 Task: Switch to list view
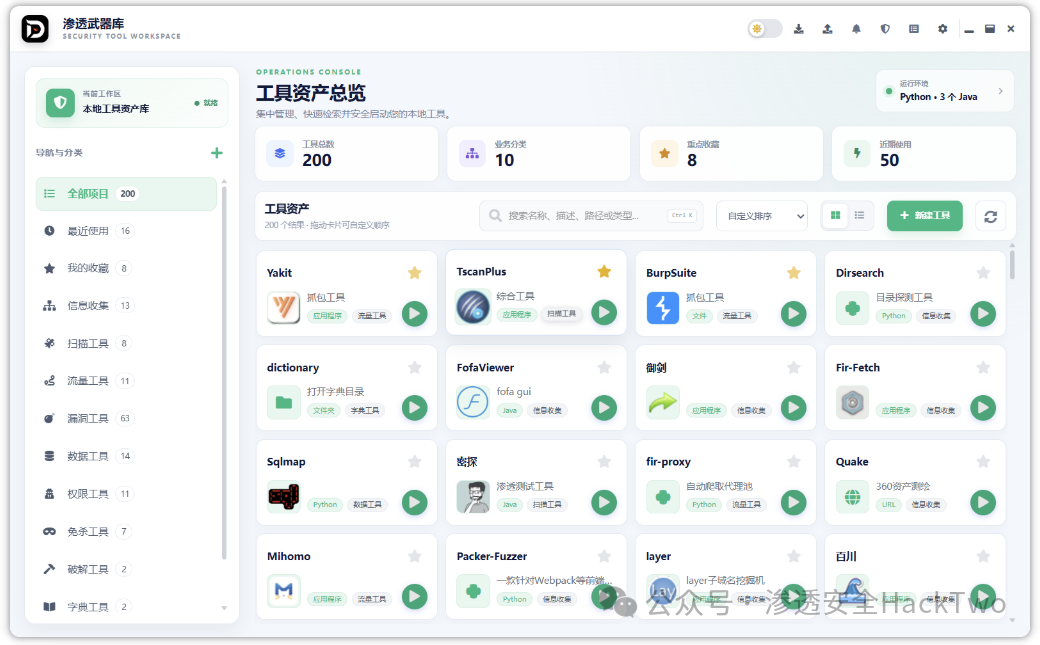[860, 216]
